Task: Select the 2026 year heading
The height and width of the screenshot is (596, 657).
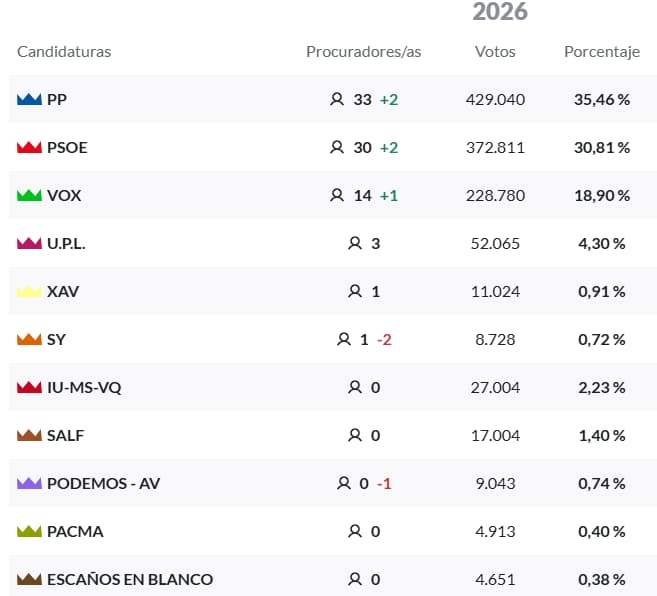Action: point(499,12)
